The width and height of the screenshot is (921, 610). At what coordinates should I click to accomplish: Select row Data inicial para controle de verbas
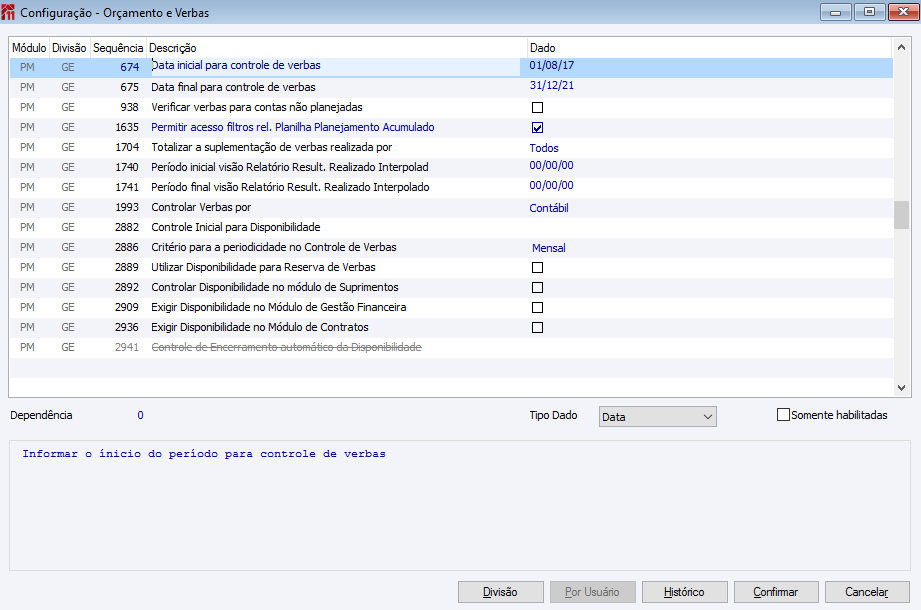point(451,67)
